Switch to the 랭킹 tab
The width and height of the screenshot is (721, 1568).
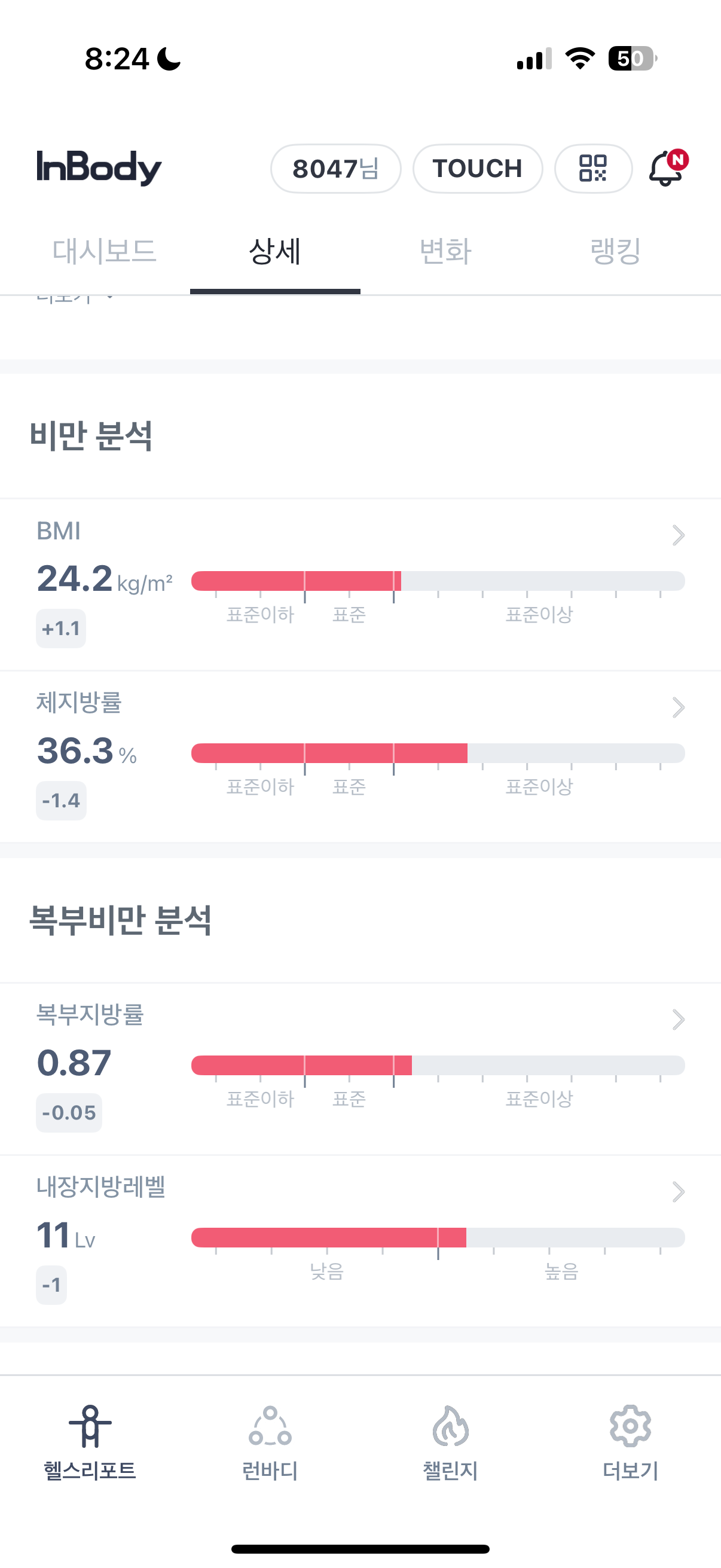(616, 251)
